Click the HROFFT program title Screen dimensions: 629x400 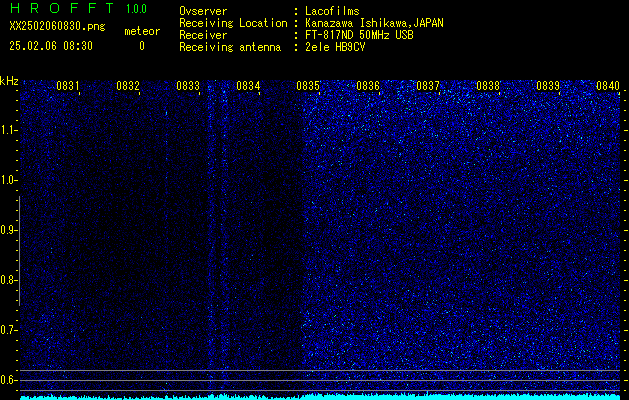click(x=62, y=8)
